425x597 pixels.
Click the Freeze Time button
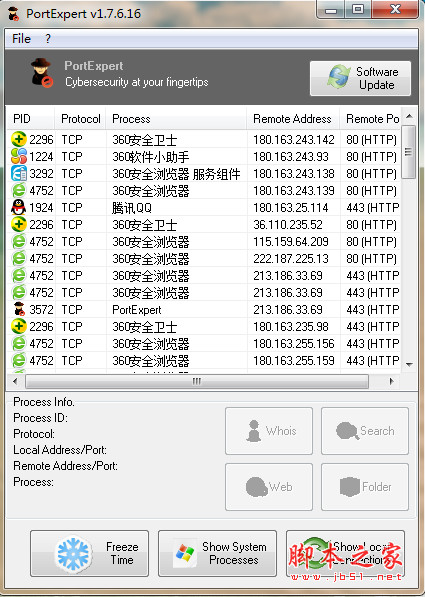(89, 553)
